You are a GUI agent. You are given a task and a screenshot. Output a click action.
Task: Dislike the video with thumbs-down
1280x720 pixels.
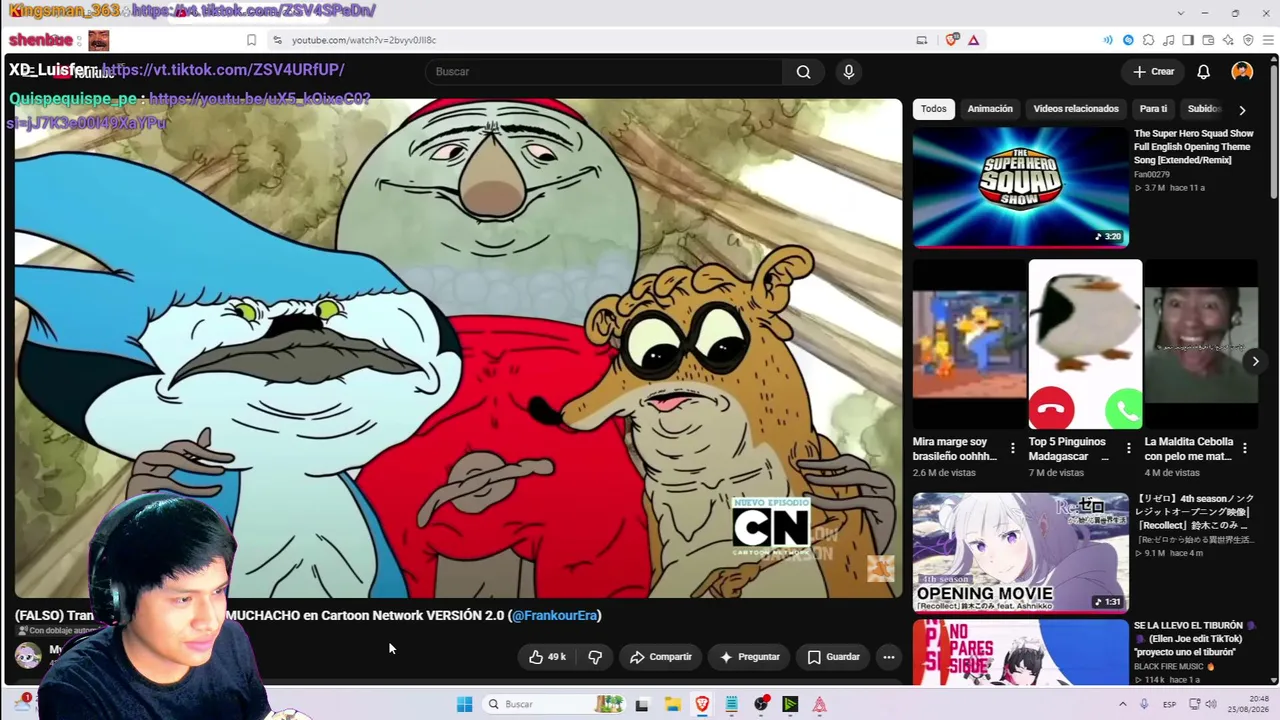595,657
